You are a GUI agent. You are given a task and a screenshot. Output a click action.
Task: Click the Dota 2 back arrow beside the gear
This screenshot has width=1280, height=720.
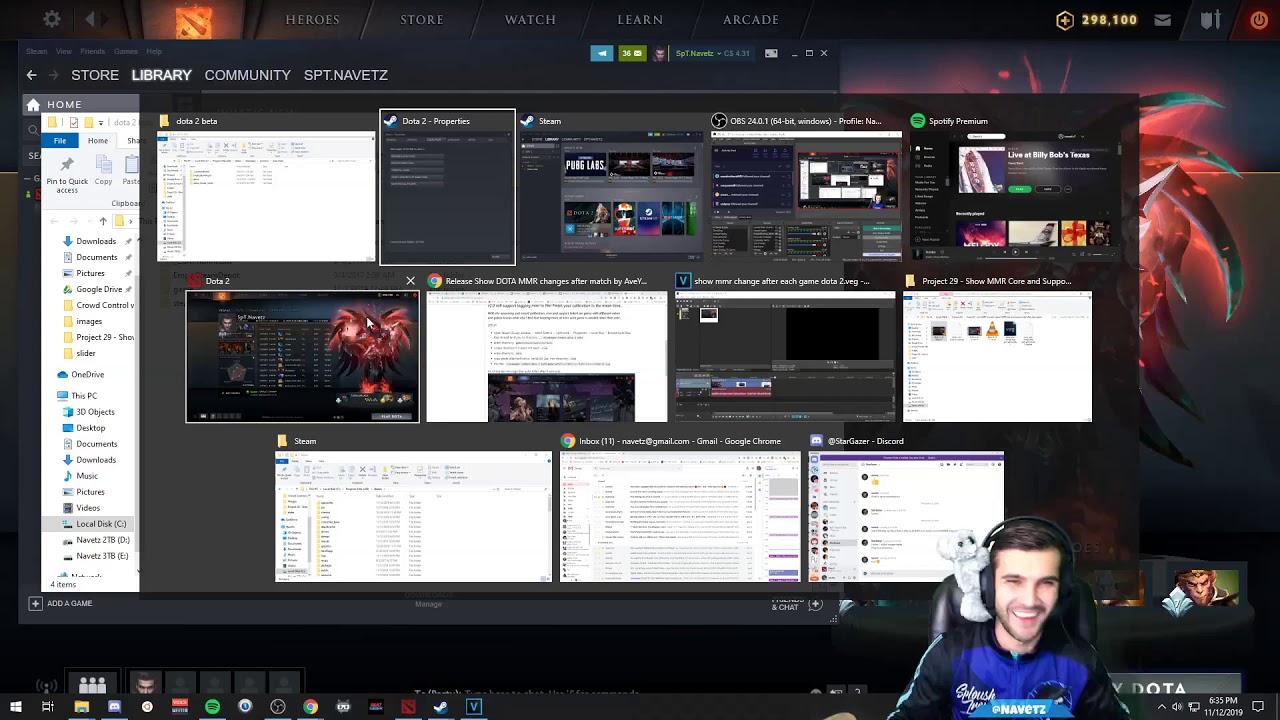tap(90, 19)
